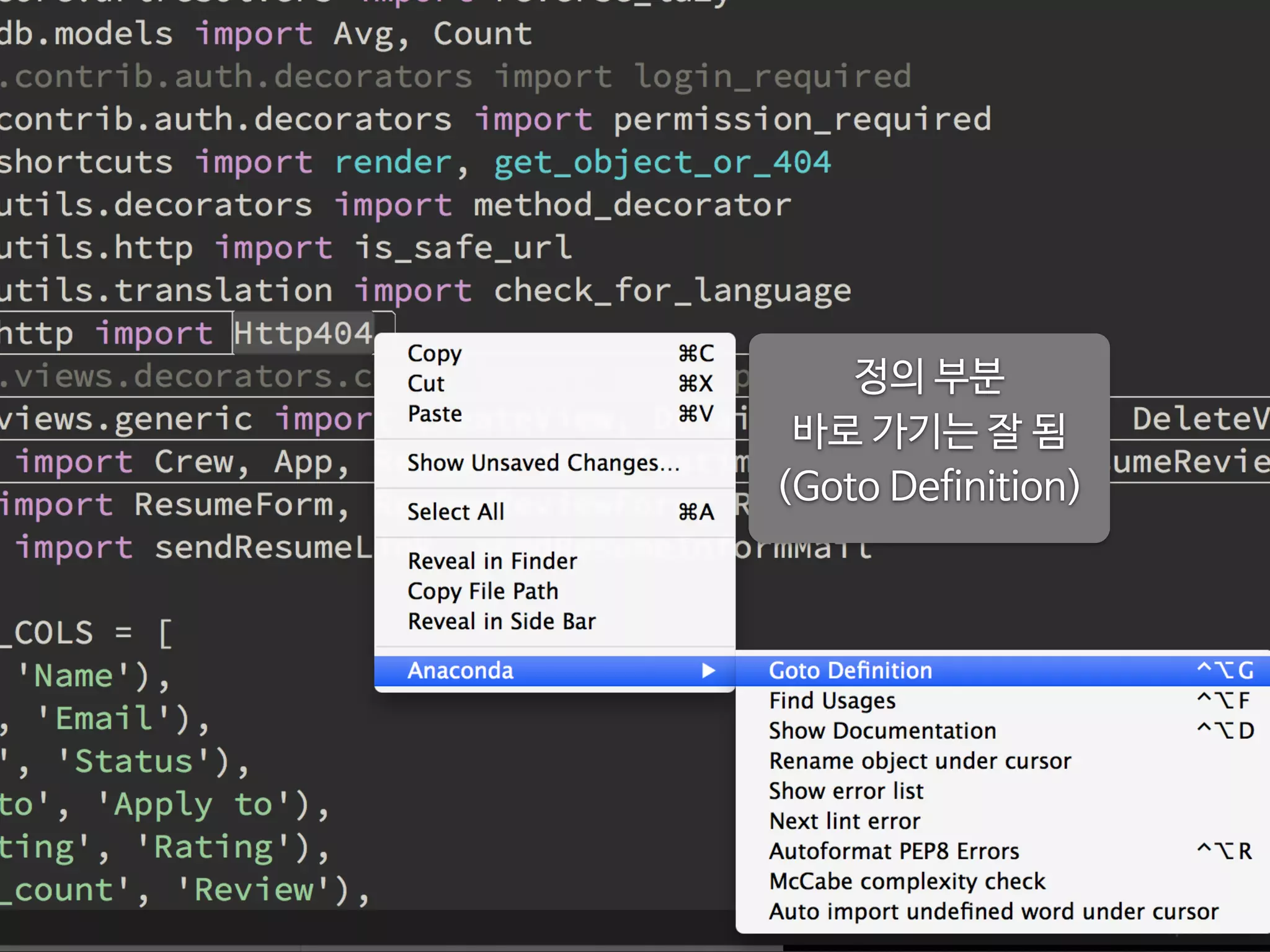Click the Korean Goto Definition caption box
Image resolution: width=1270 pixels, height=952 pixels.
[x=929, y=438]
